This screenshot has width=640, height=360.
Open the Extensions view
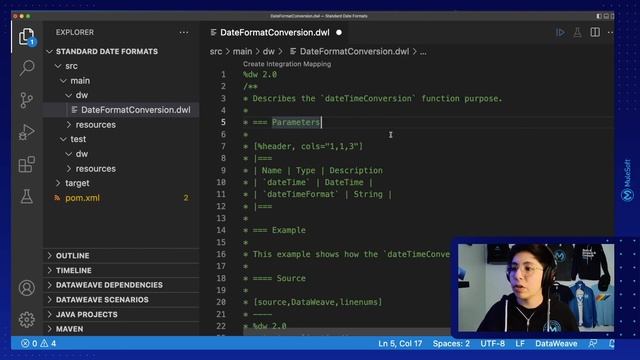click(x=27, y=164)
